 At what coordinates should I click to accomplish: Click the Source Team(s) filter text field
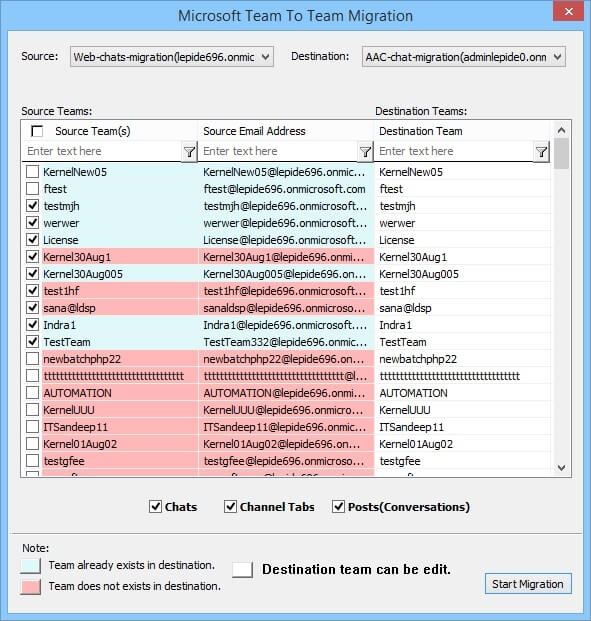coord(102,151)
